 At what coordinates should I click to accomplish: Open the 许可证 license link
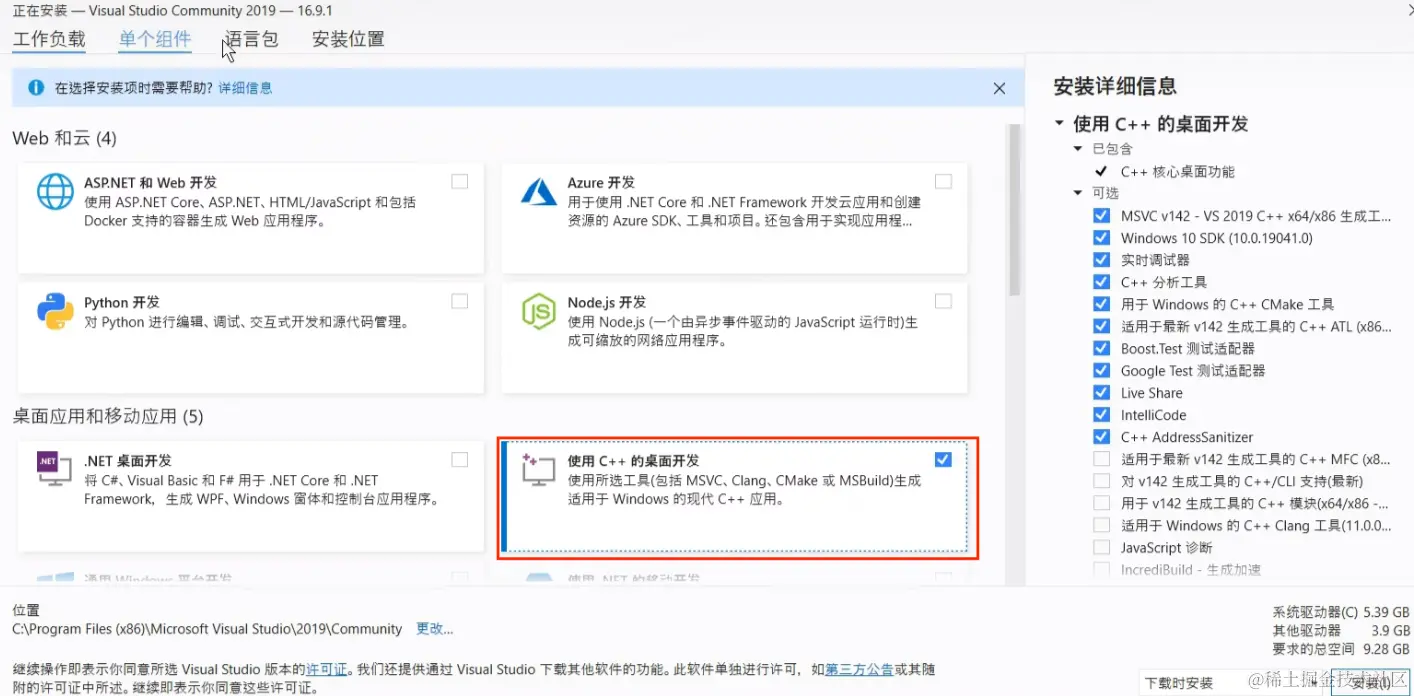tap(327, 669)
